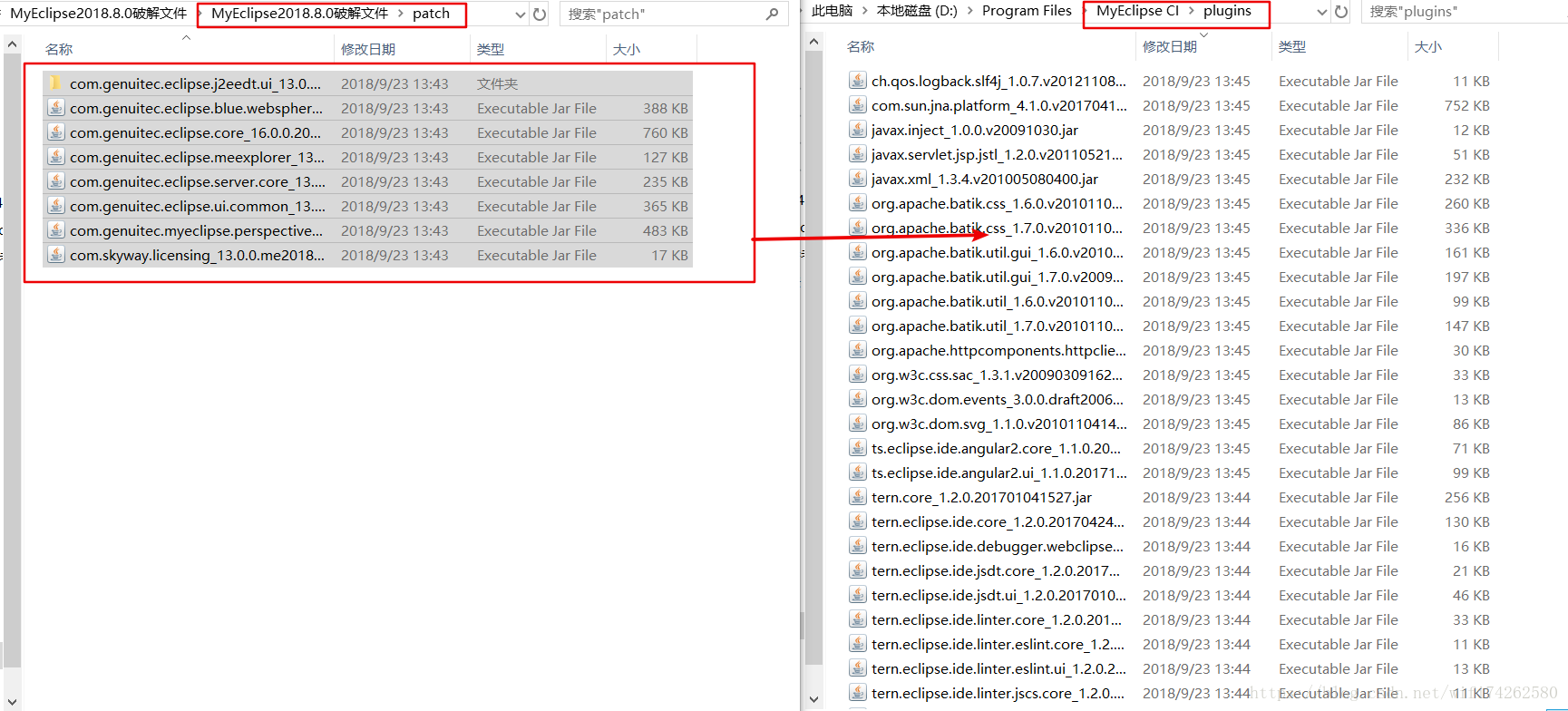The width and height of the screenshot is (1568, 711).
Task: Open address history dropdown in plugins window
Action: click(x=1321, y=12)
